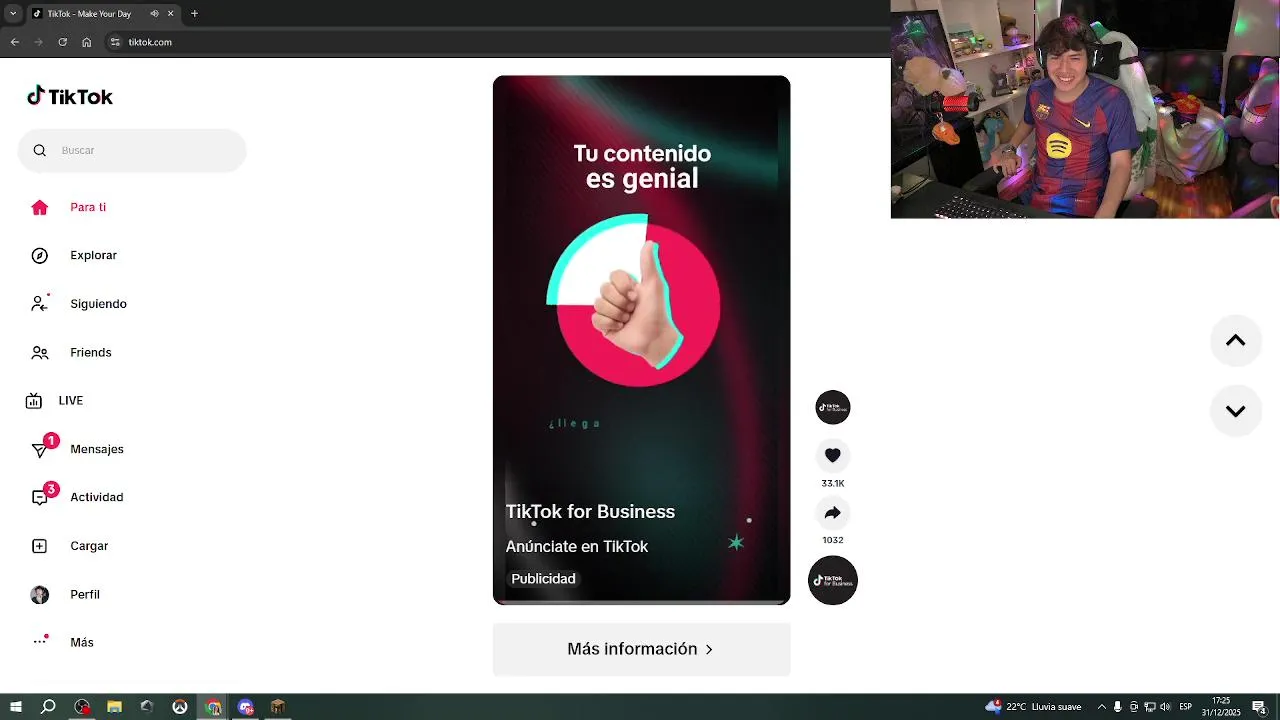Open the browser tab search dropdown
The width and height of the screenshot is (1280, 720).
click(x=13, y=14)
